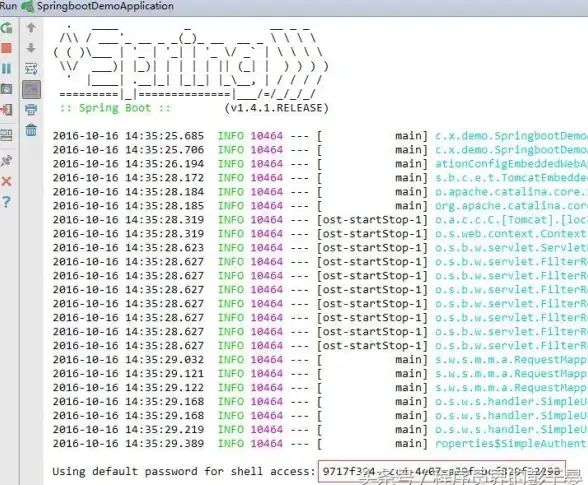Click the log line timestamped 14:35:29.122
Viewport: 588px width, 485px height.
click(320, 388)
